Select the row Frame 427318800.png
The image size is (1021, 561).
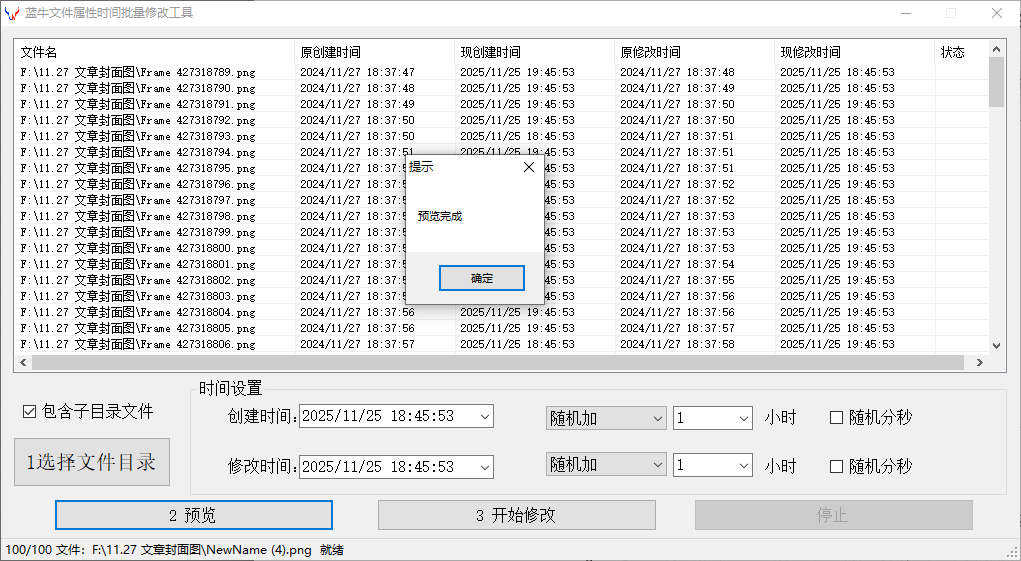(501, 248)
